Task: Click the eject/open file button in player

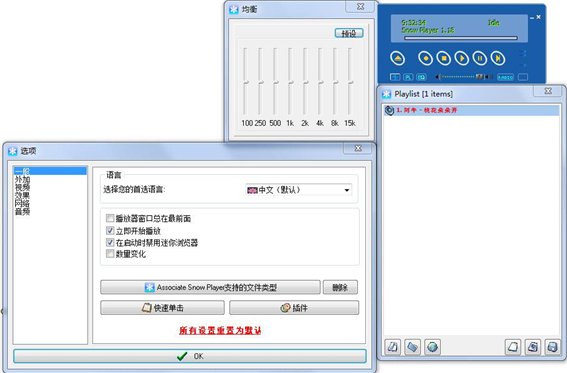Action: point(397,58)
